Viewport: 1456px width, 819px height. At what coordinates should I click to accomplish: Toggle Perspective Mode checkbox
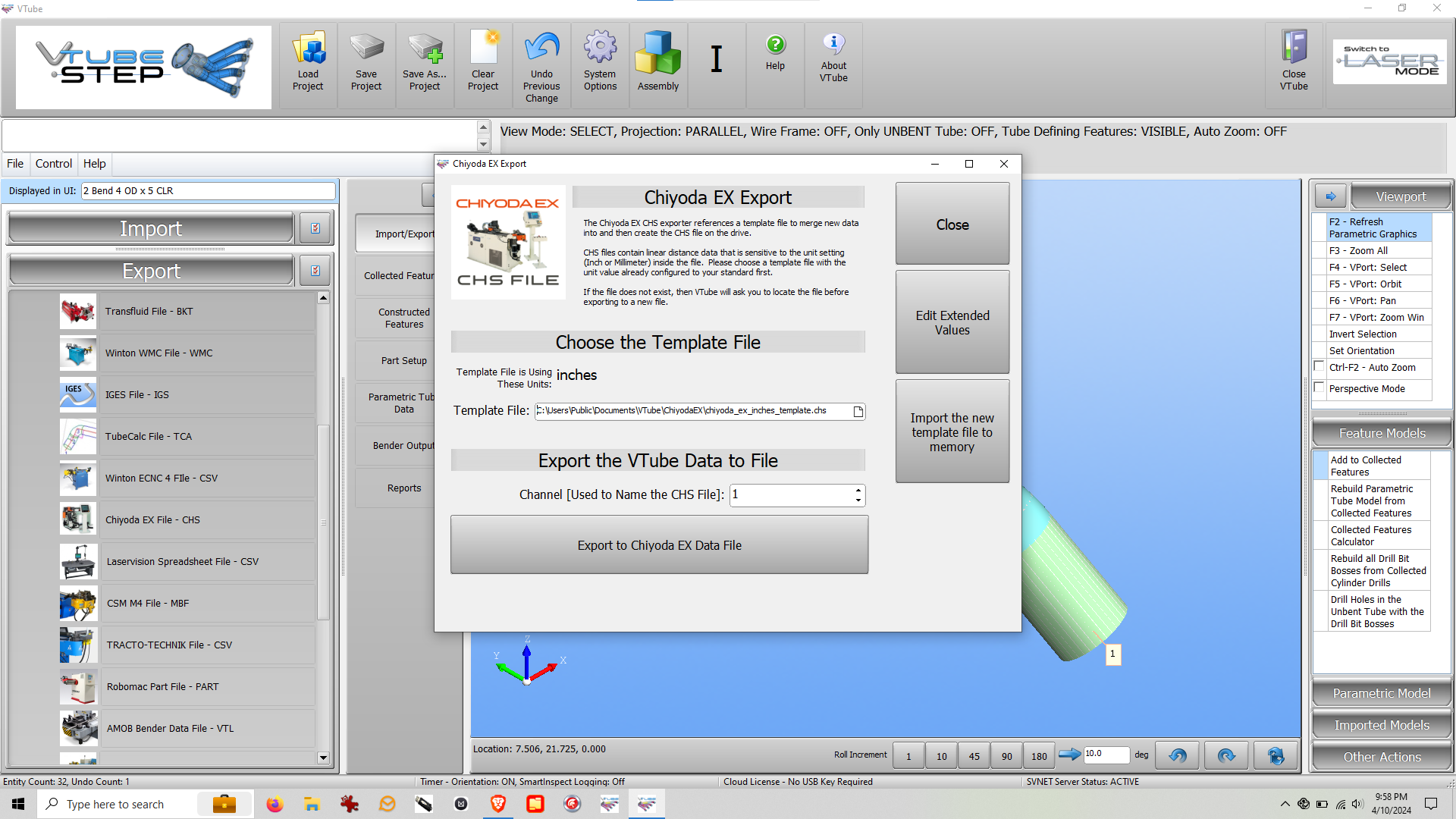[x=1319, y=388]
